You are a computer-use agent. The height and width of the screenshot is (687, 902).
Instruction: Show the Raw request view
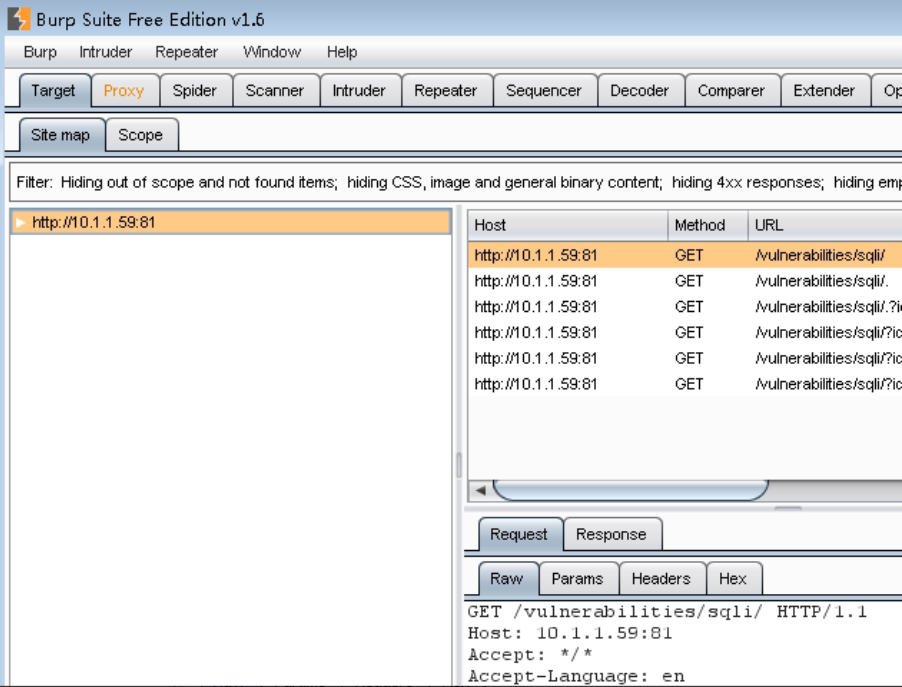(x=507, y=579)
